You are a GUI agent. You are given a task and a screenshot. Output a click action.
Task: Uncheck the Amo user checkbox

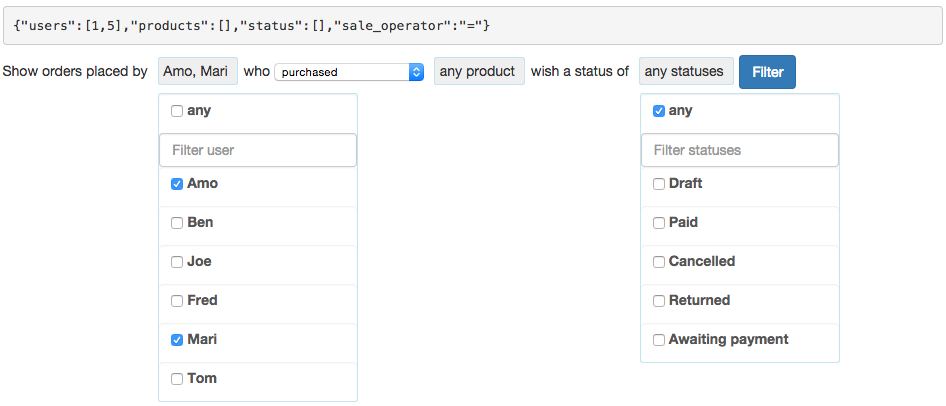(x=177, y=184)
